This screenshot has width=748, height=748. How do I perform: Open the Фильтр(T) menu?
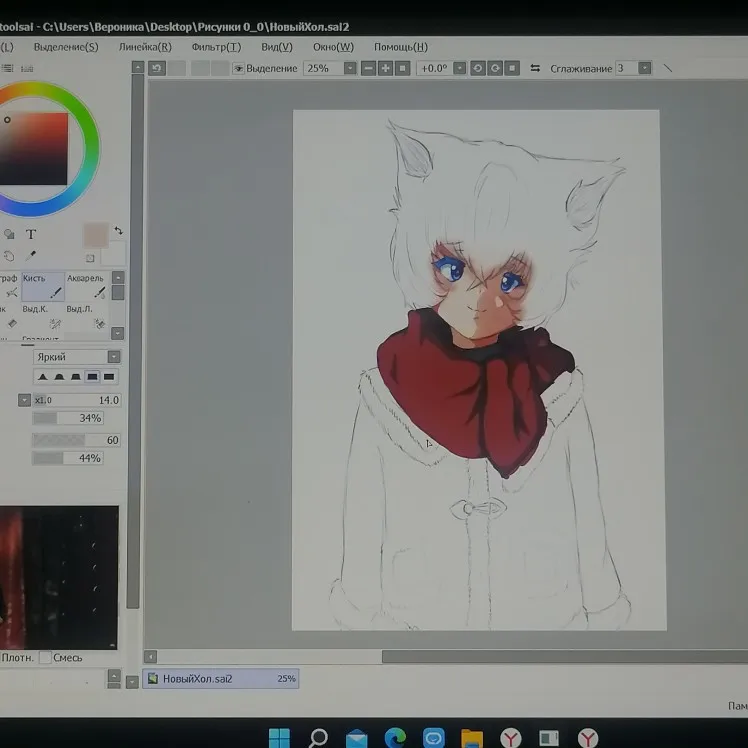point(216,47)
